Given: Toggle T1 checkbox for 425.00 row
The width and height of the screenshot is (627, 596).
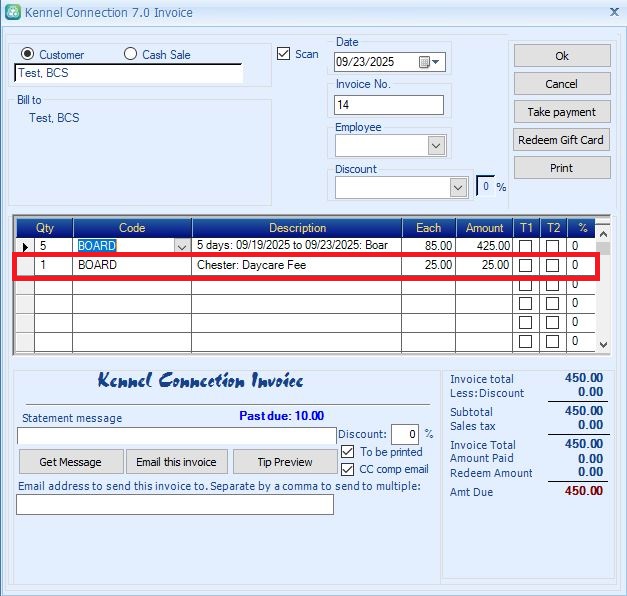Looking at the screenshot, I should [x=525, y=246].
